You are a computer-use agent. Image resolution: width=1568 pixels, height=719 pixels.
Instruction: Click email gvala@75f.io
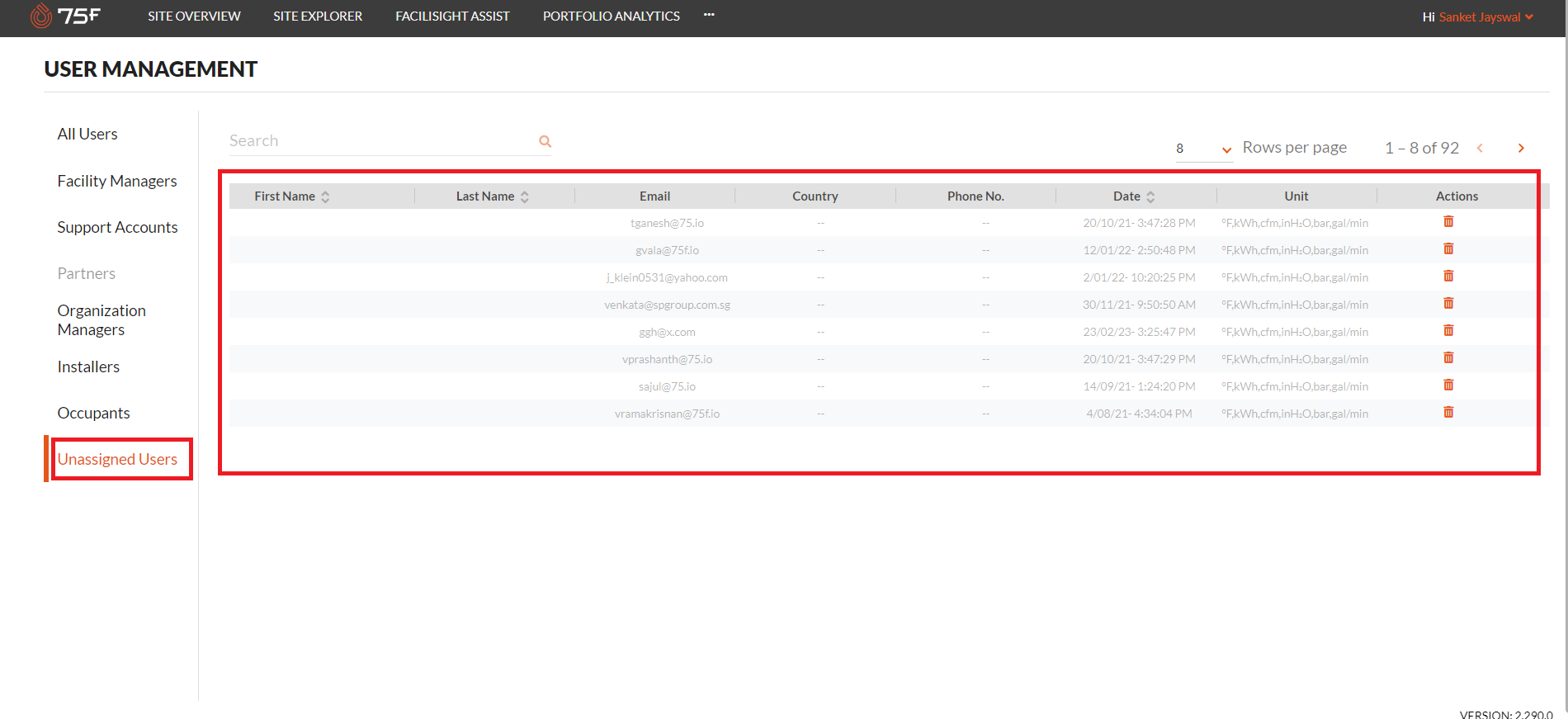click(x=667, y=250)
